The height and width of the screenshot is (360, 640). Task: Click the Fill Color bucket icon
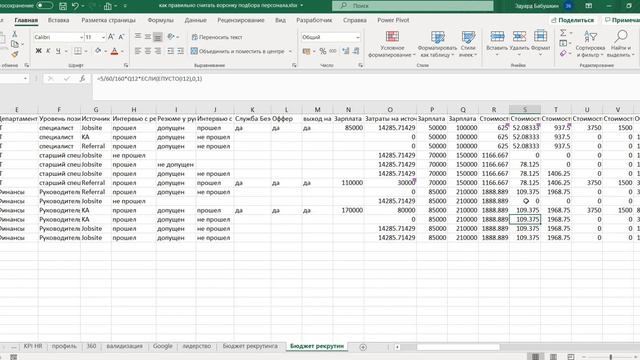tap(98, 51)
